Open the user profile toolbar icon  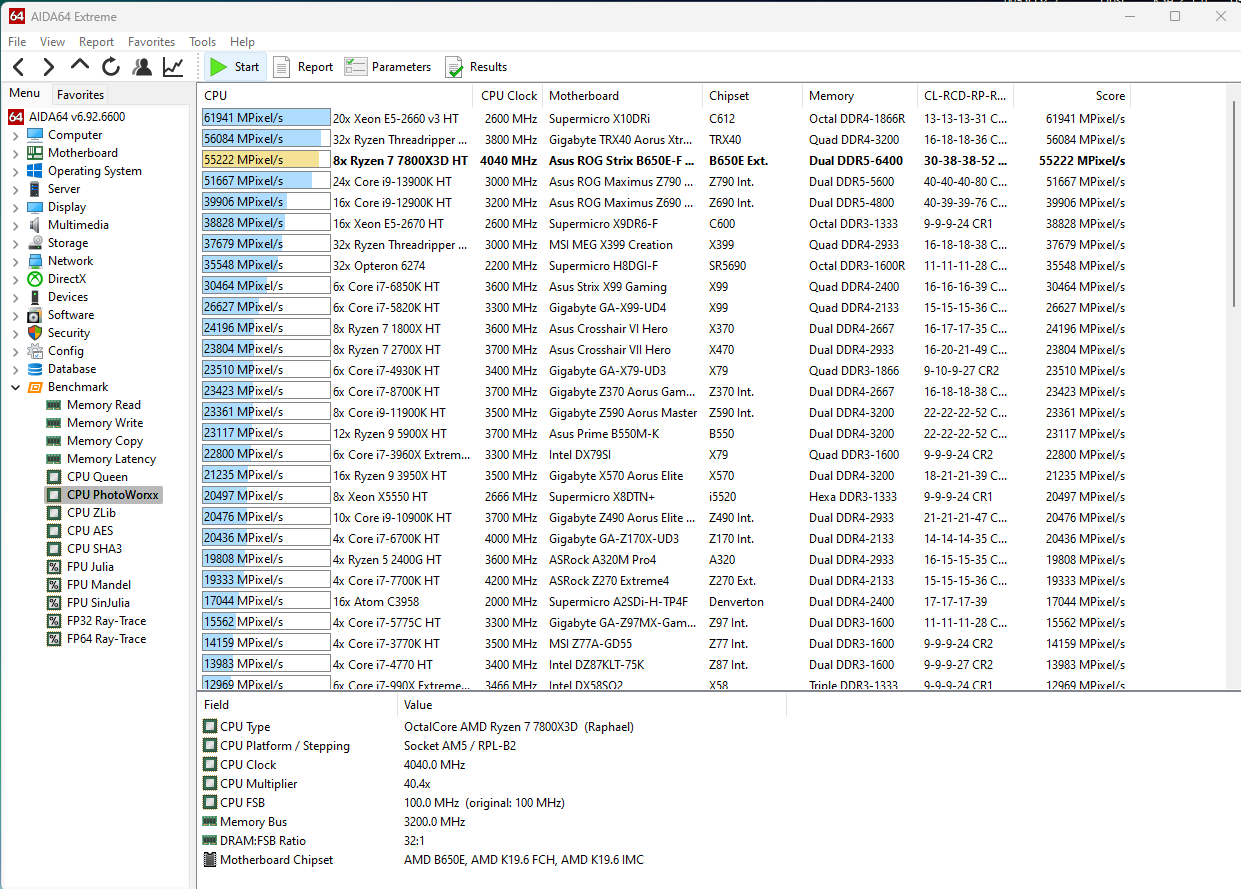tap(142, 67)
